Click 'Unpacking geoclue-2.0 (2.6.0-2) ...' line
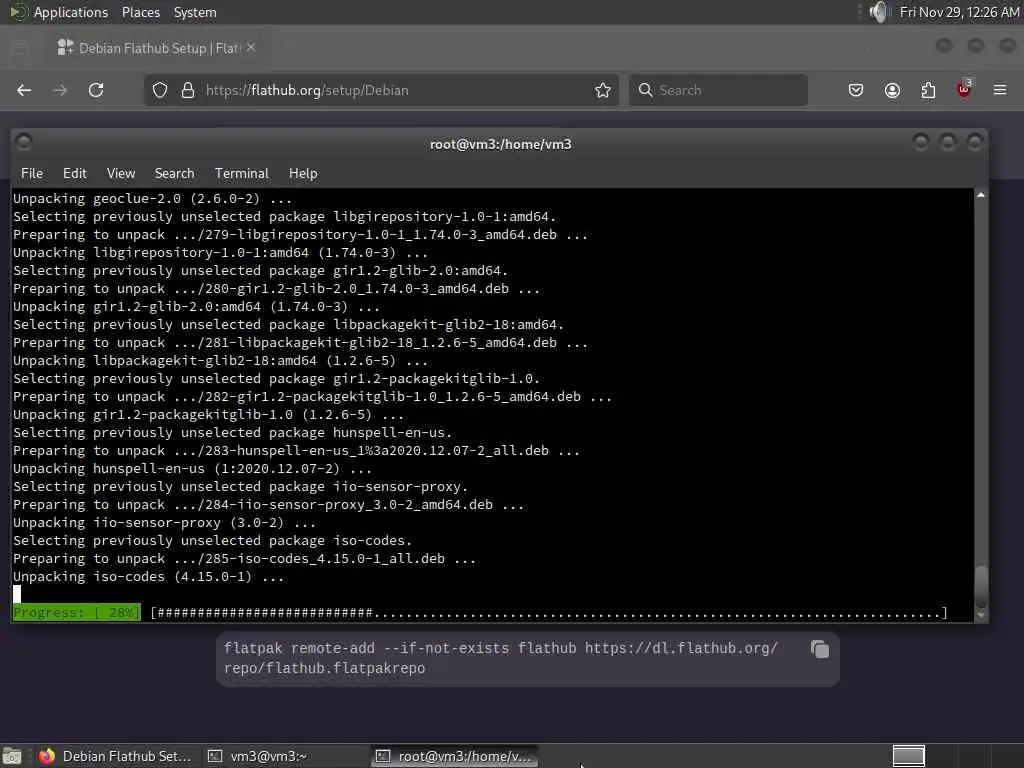 152,199
